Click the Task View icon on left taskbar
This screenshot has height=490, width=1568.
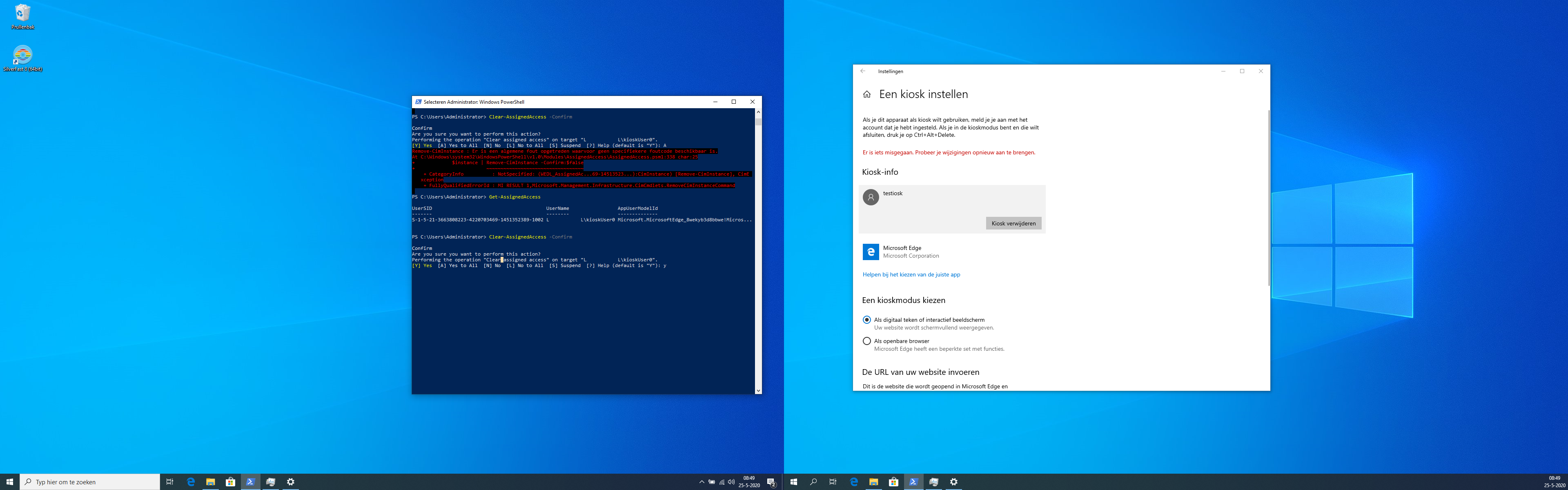point(170,482)
